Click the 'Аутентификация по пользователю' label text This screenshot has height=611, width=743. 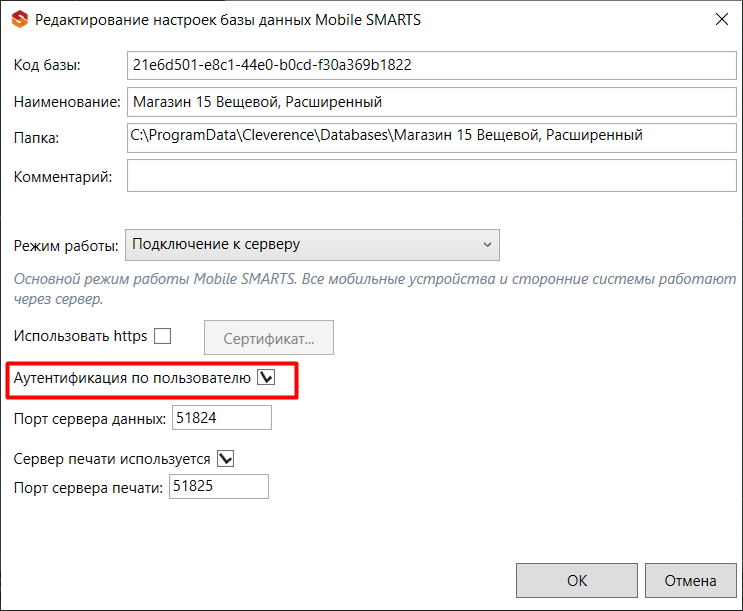[x=132, y=378]
